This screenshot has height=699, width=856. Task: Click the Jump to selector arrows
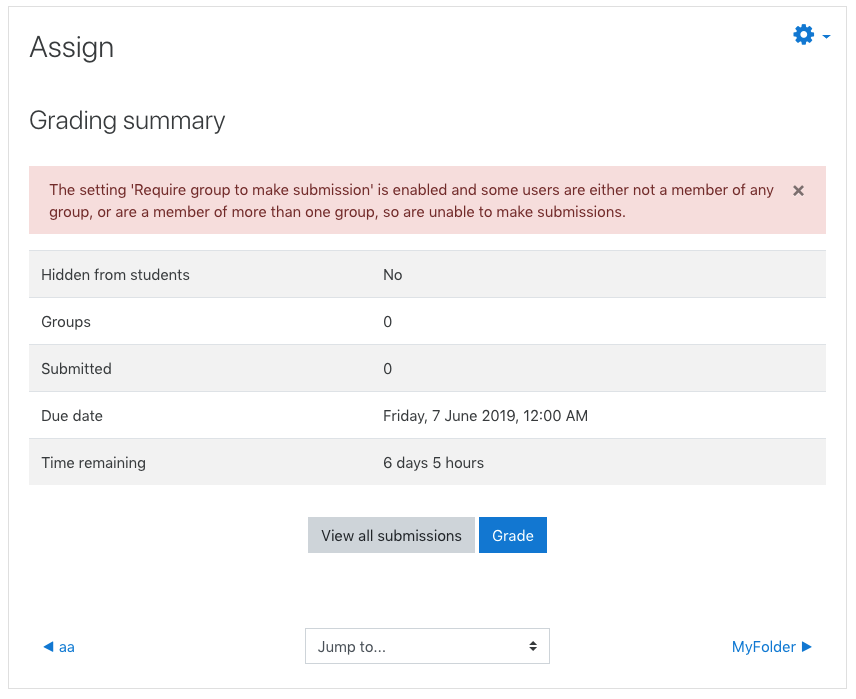click(x=533, y=646)
